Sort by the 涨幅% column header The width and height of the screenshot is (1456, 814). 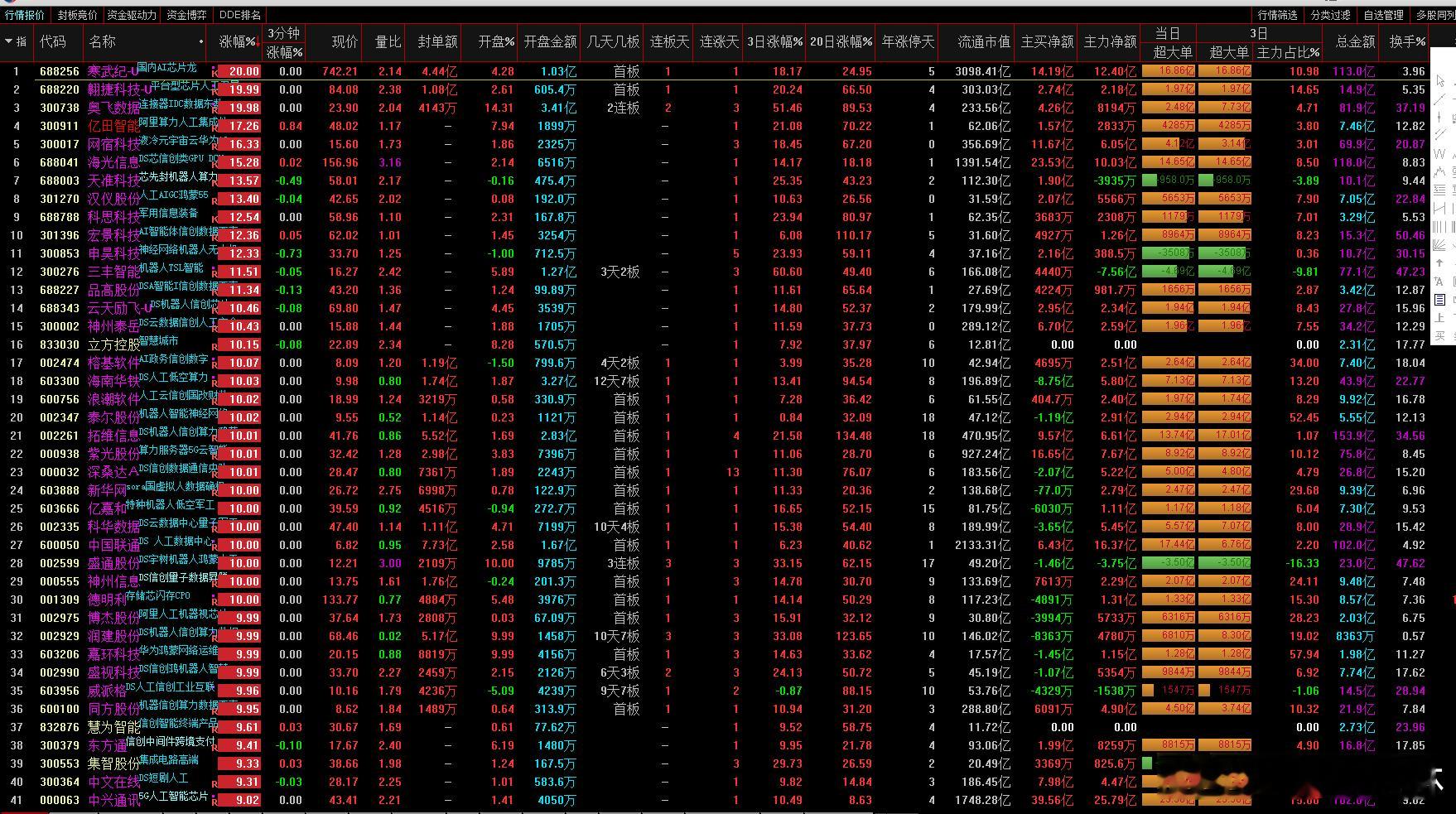pyautogui.click(x=239, y=42)
